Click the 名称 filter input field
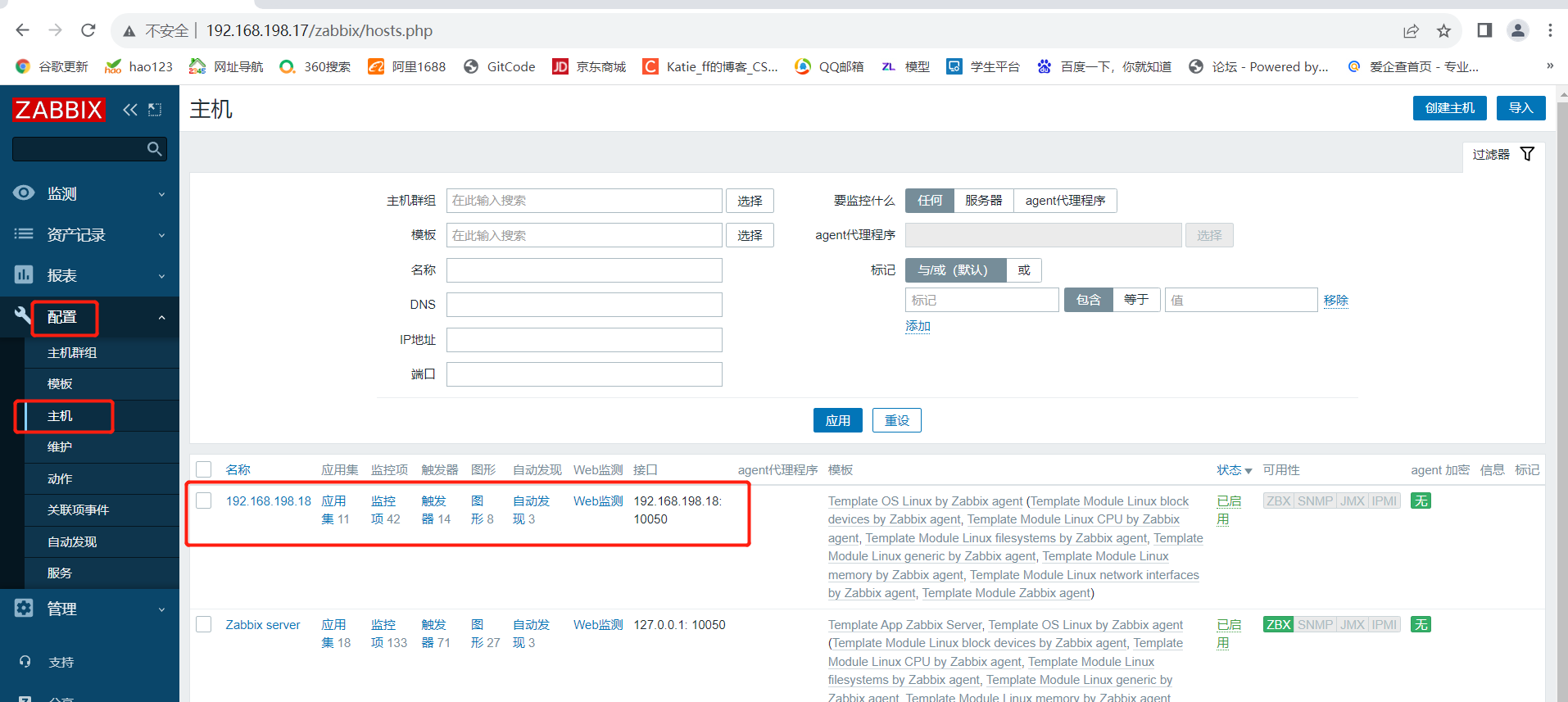The image size is (1568, 702). (584, 270)
